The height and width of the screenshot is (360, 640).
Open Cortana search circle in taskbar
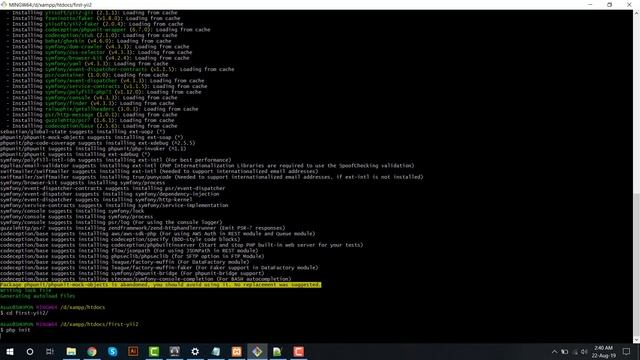pos(30,351)
